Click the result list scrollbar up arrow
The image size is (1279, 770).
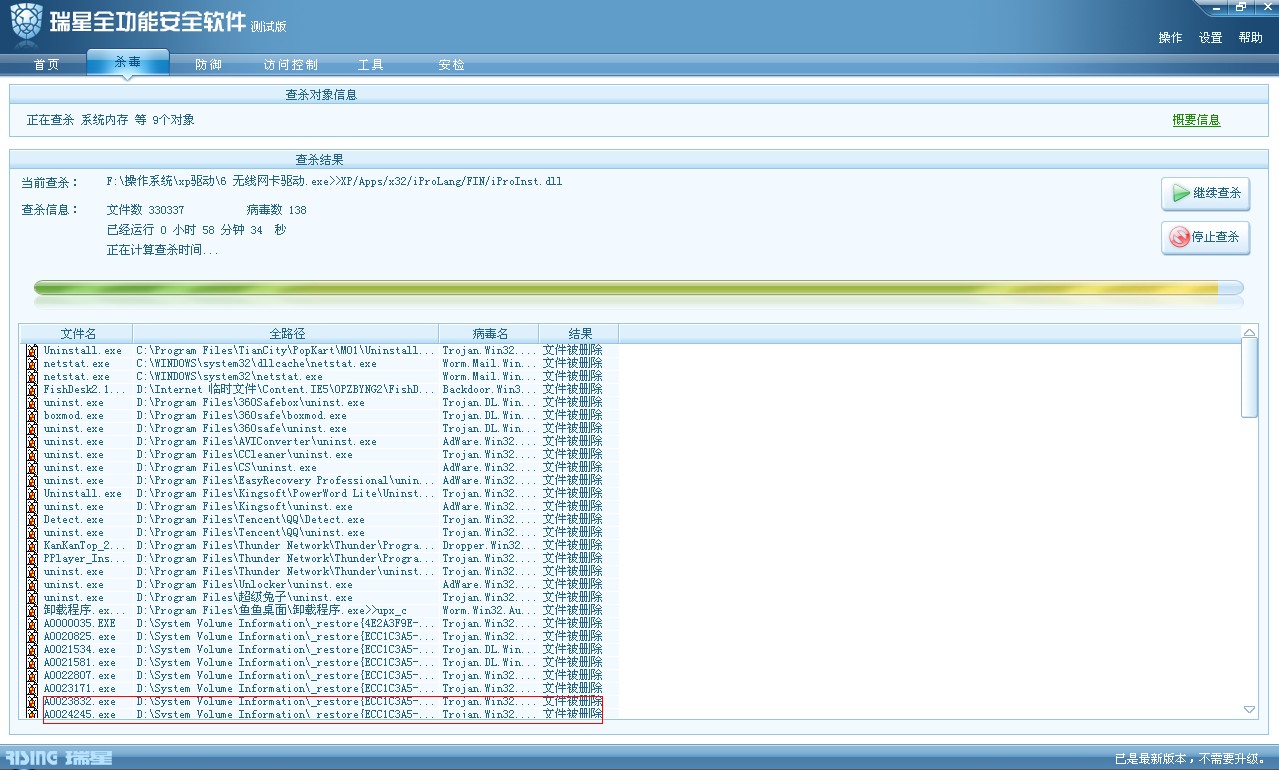(x=1250, y=332)
